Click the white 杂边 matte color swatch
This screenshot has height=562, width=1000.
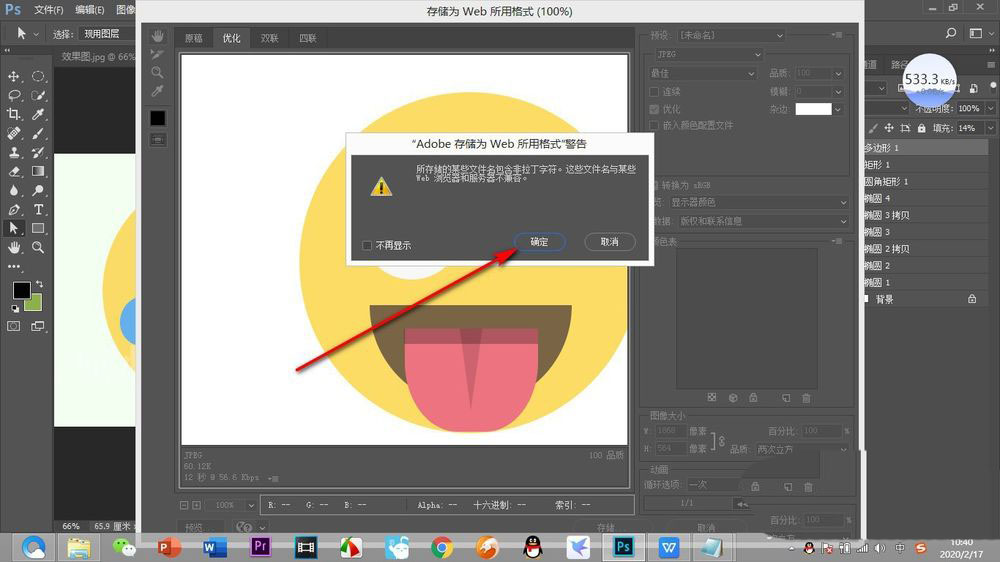pos(813,109)
